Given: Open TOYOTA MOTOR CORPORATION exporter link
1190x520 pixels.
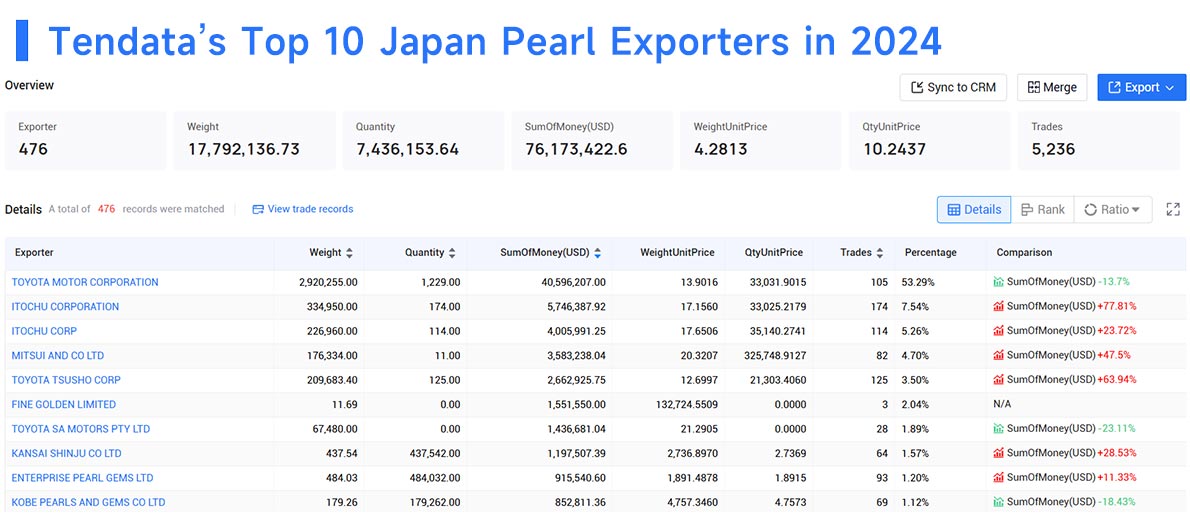Looking at the screenshot, I should click(x=85, y=282).
